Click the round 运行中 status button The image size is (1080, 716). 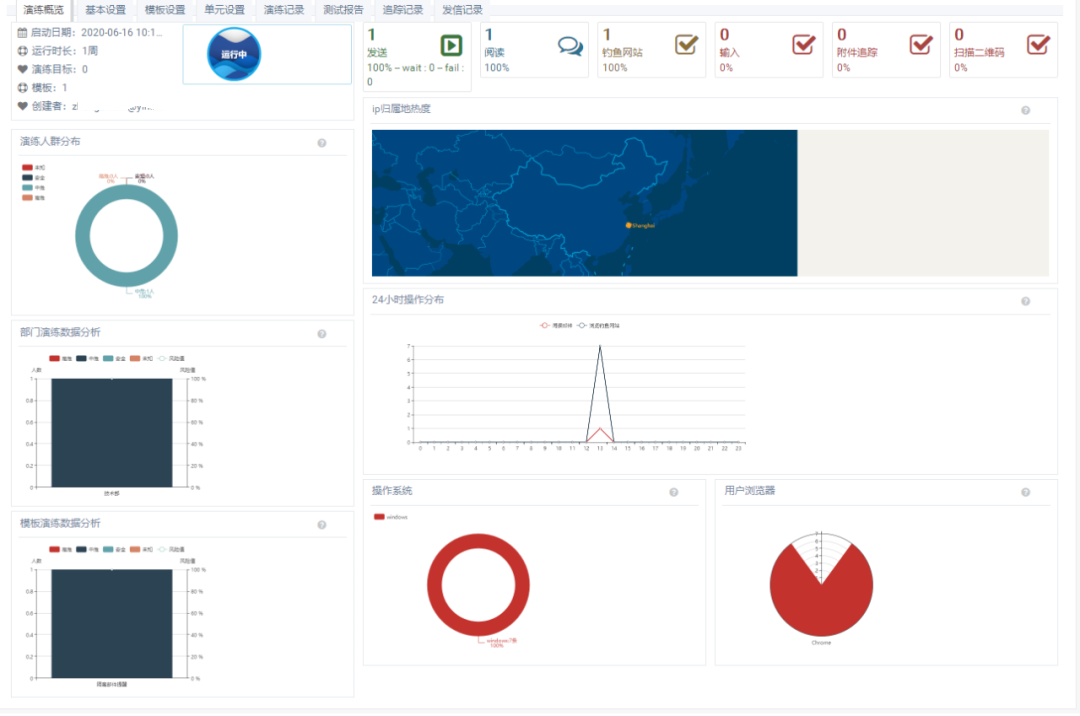(234, 54)
